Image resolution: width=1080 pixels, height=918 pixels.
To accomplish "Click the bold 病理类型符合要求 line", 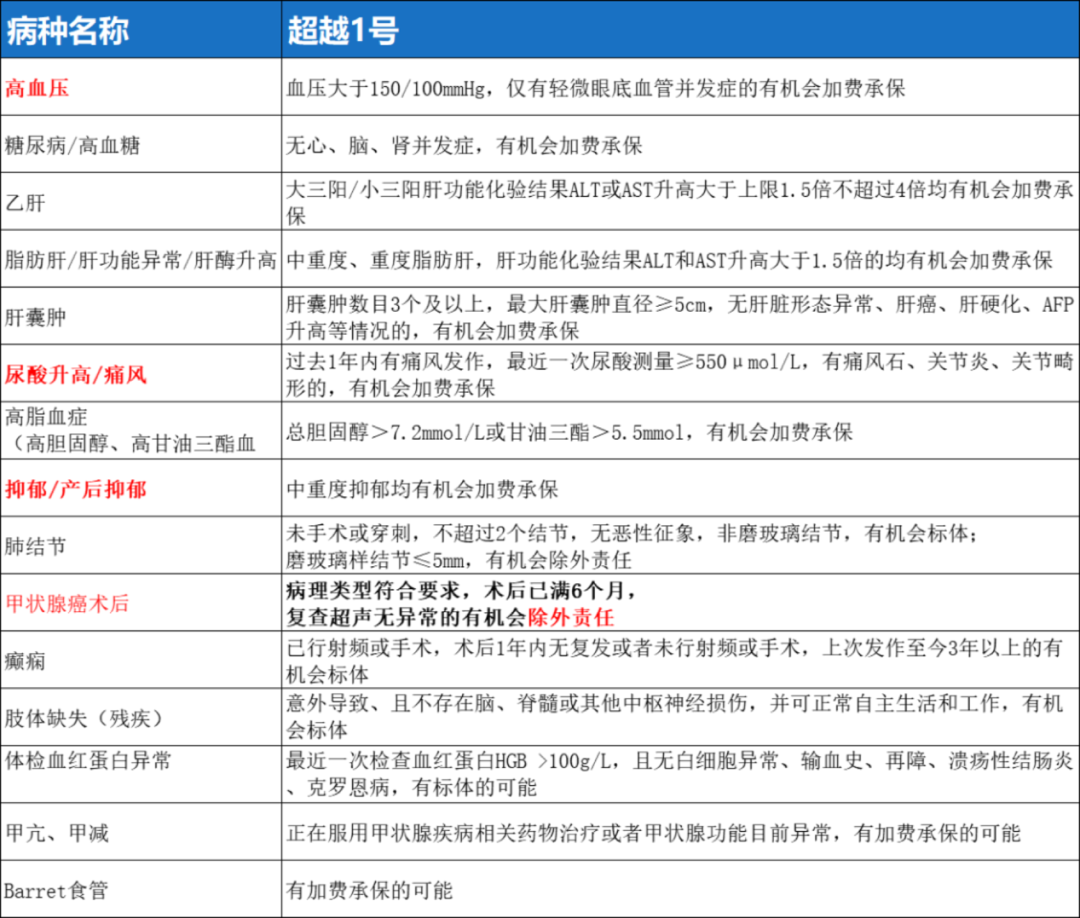I will click(461, 590).
